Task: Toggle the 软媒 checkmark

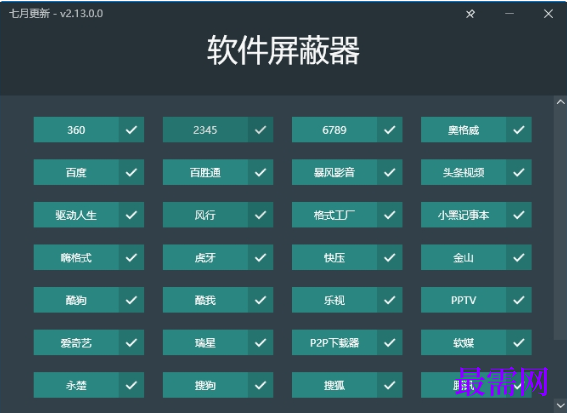Action: (519, 342)
